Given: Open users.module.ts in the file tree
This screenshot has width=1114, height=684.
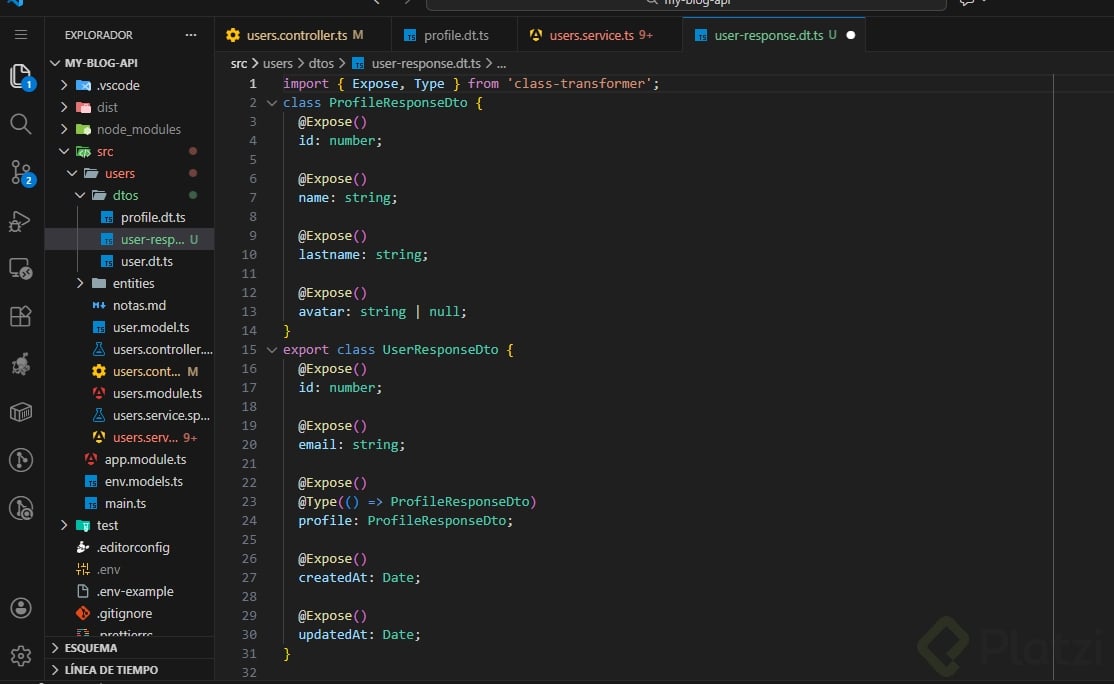Looking at the screenshot, I should [129, 393].
